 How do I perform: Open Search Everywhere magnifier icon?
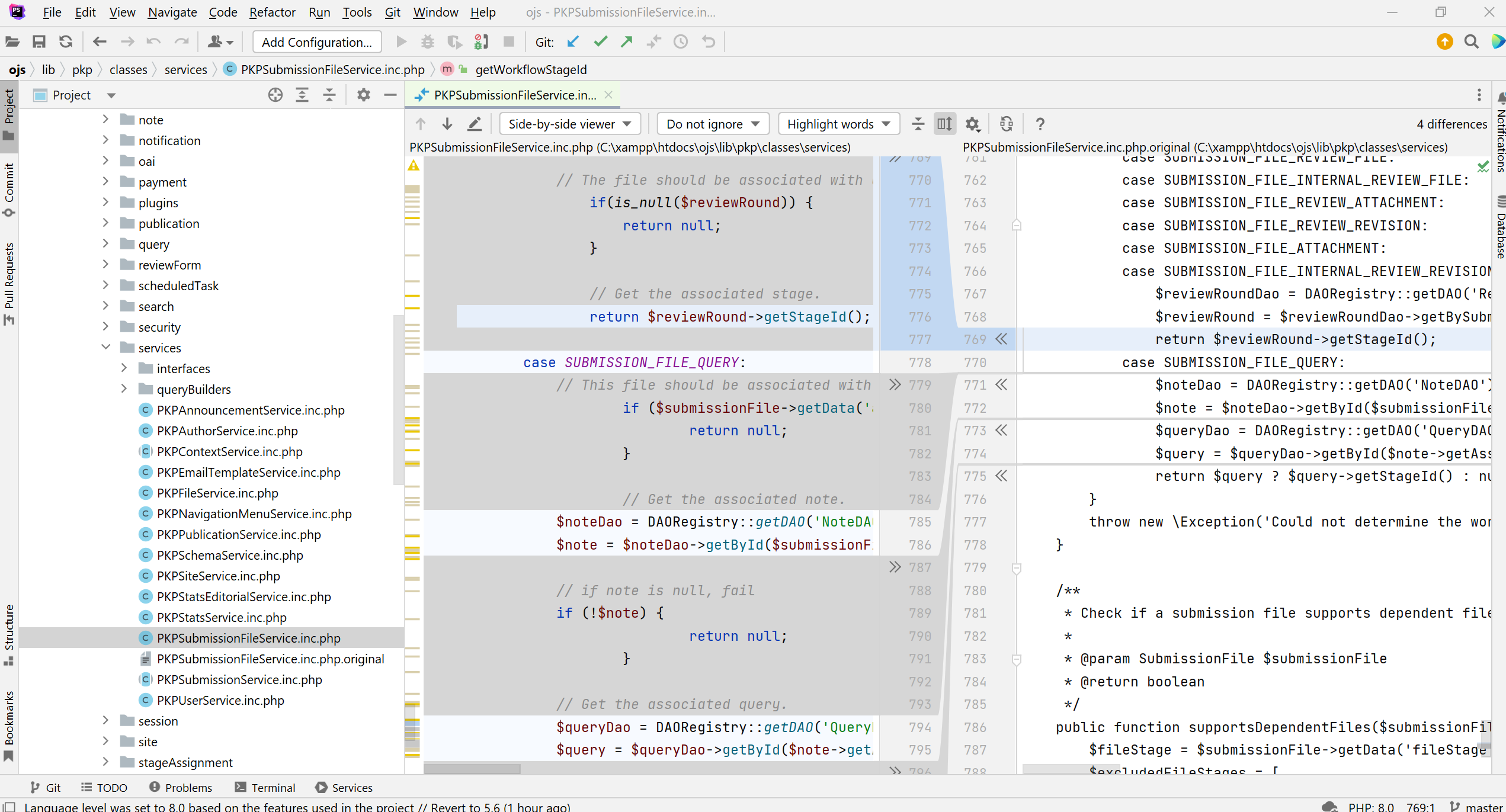coord(1471,42)
